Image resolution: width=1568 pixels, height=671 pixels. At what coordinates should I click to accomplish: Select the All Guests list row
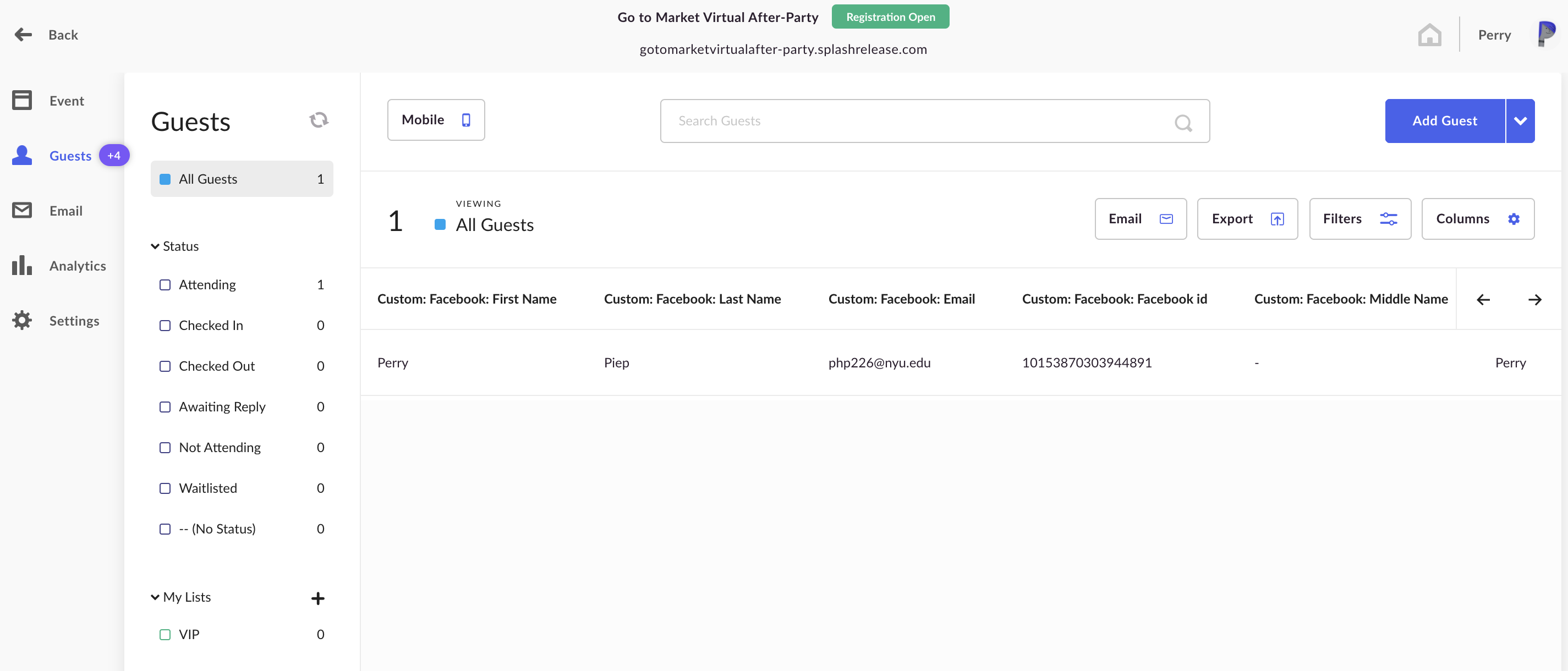point(242,179)
